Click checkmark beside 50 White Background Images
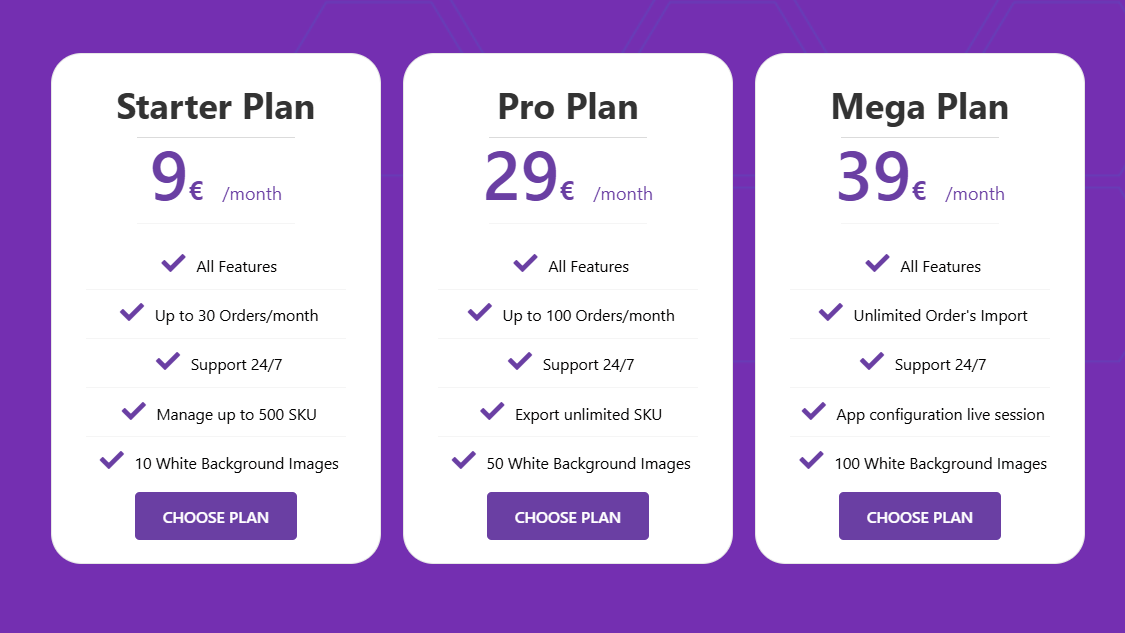This screenshot has height=633, width=1125. pyautogui.click(x=463, y=460)
